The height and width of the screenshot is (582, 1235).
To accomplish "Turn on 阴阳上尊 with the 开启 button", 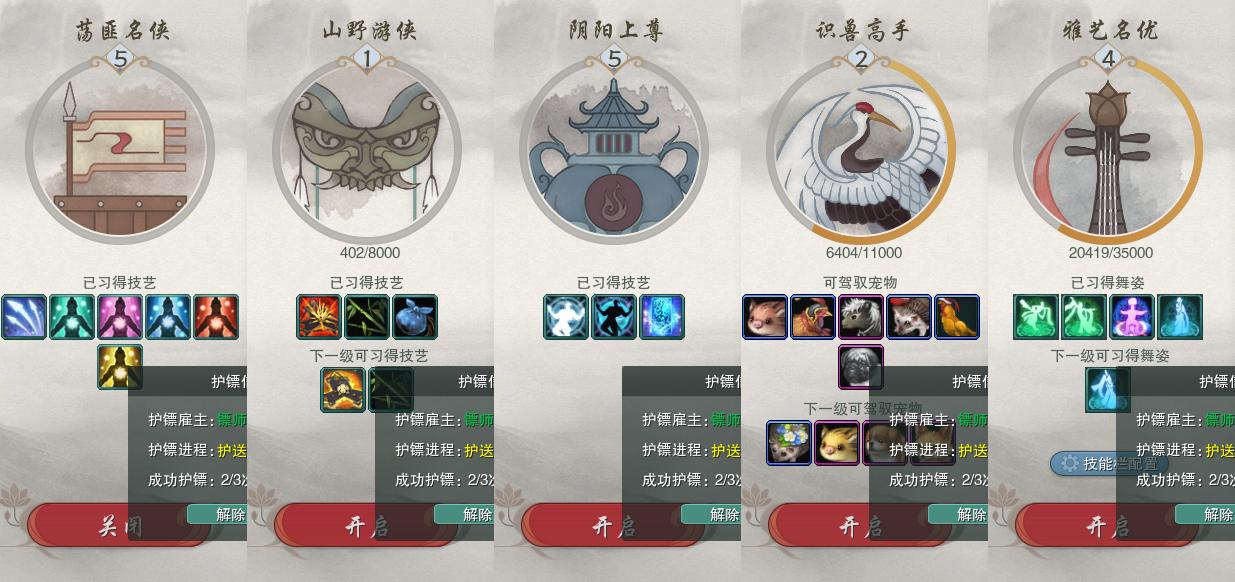I will click(612, 525).
